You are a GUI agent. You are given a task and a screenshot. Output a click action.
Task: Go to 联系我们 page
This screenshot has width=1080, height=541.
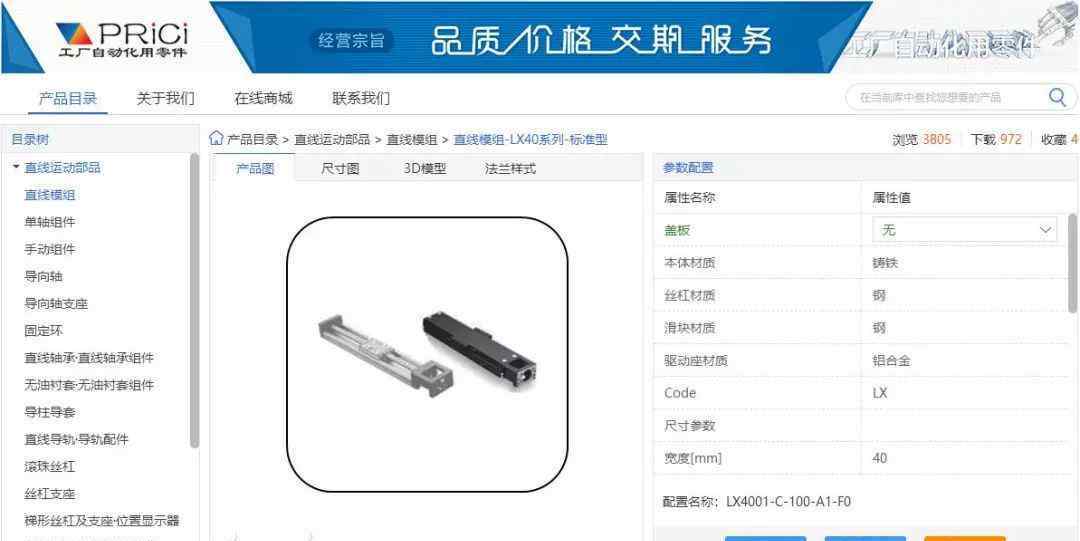coord(361,98)
